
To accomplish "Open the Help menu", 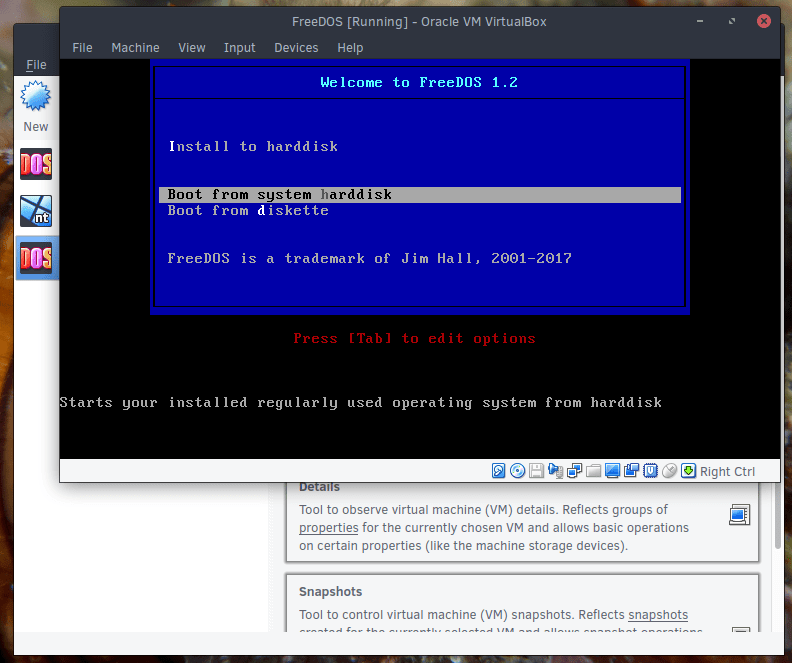I will tap(350, 48).
